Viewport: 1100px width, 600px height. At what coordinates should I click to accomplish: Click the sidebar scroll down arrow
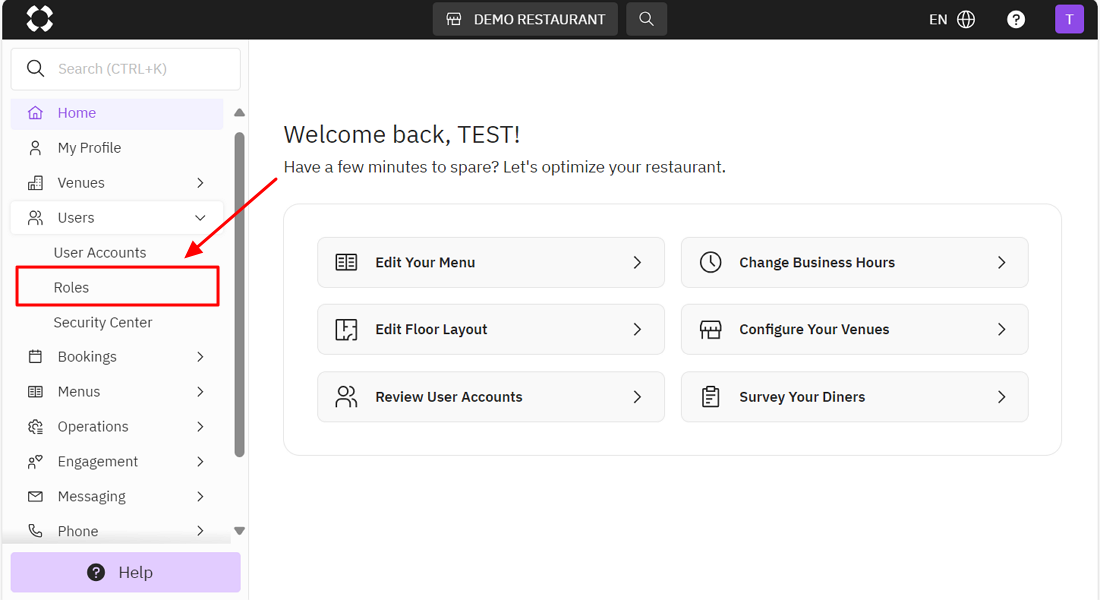pos(239,531)
